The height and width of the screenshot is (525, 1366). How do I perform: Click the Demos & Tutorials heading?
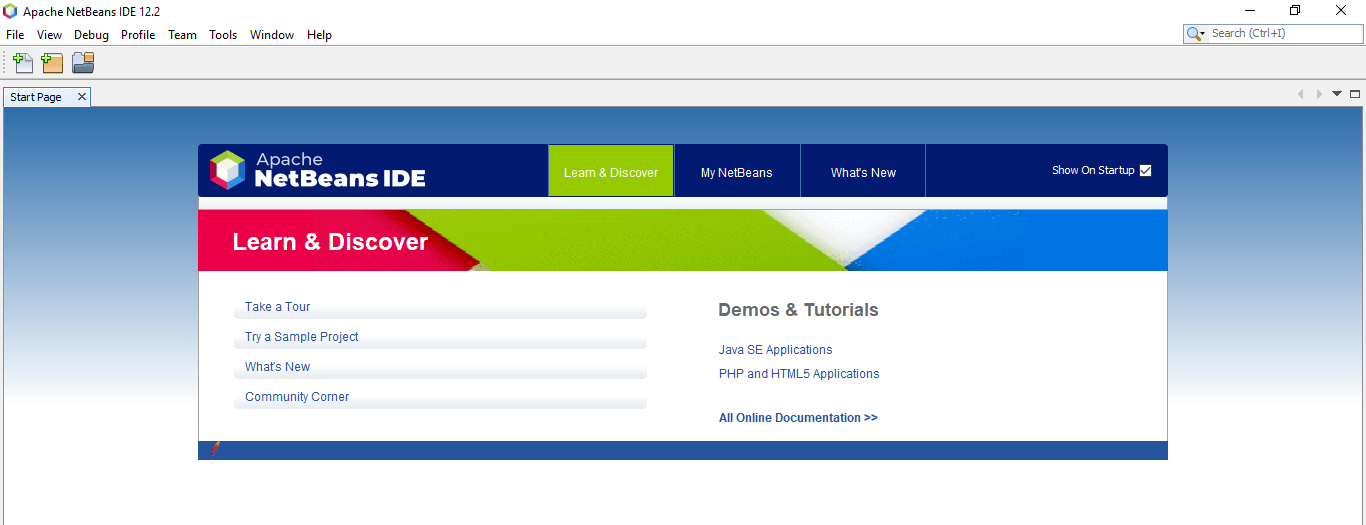point(798,310)
